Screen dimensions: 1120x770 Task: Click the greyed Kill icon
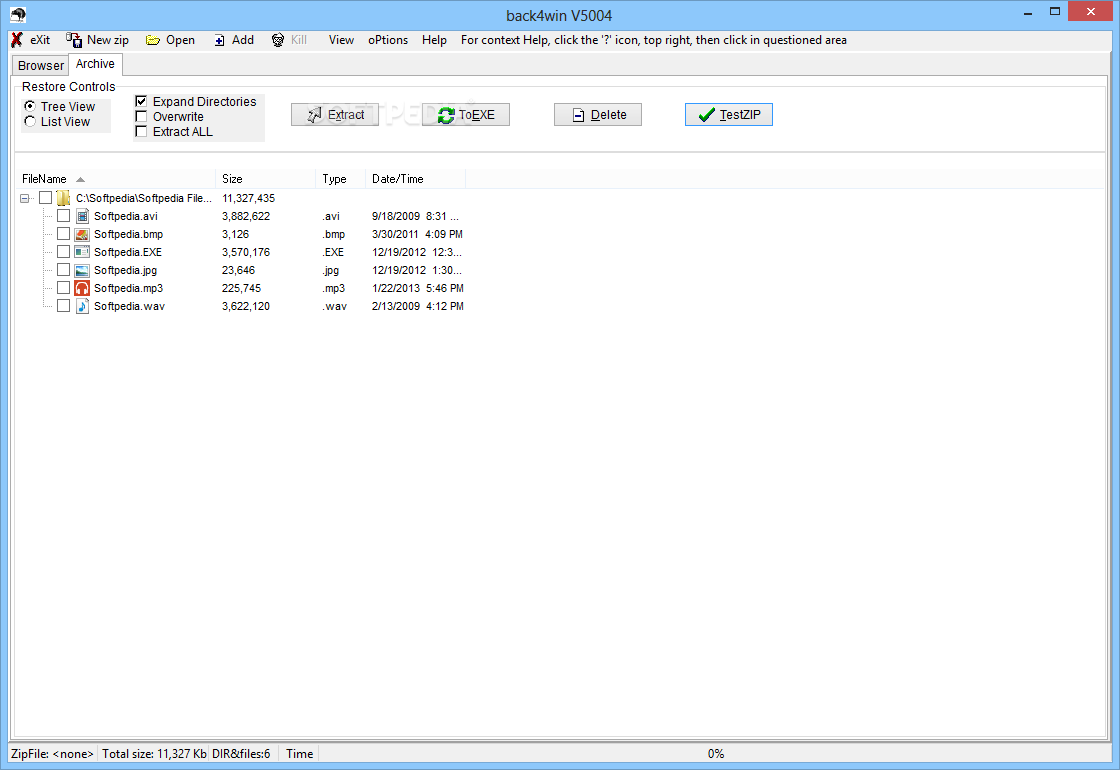click(278, 40)
